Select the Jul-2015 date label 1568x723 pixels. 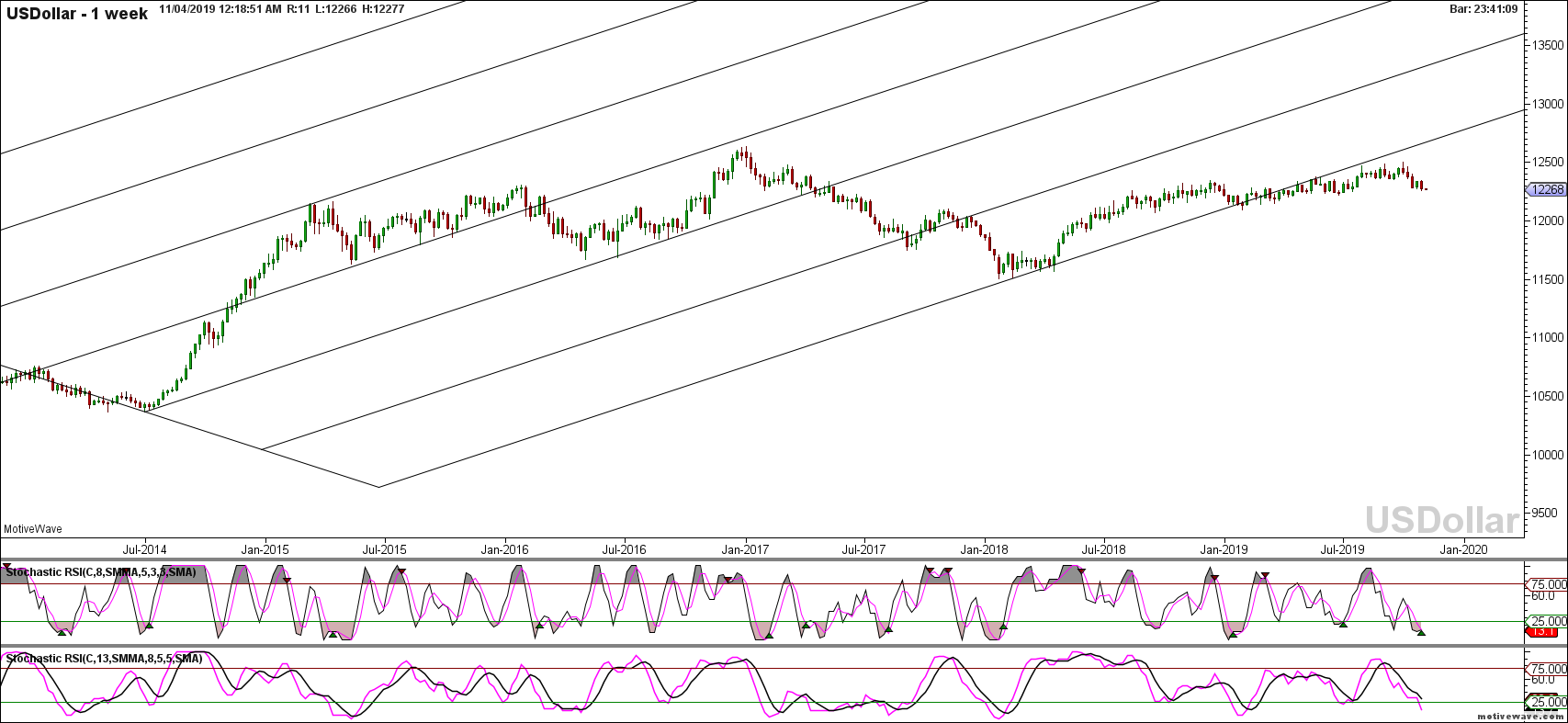click(385, 549)
